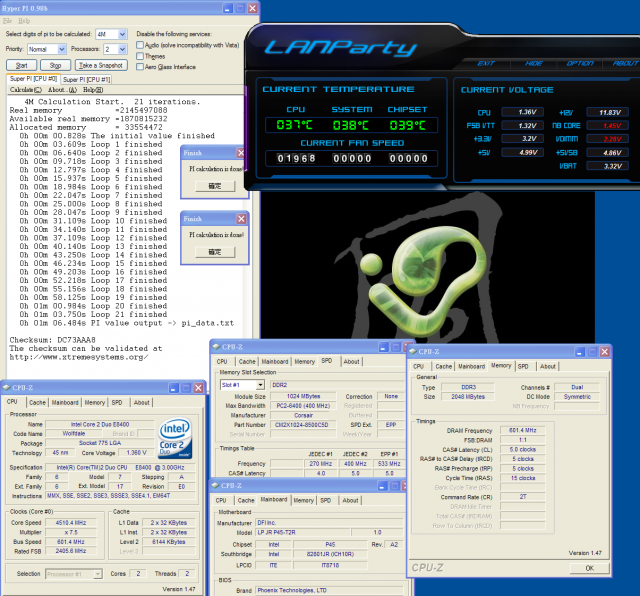Open the Calculate(C) menu

pos(25,89)
